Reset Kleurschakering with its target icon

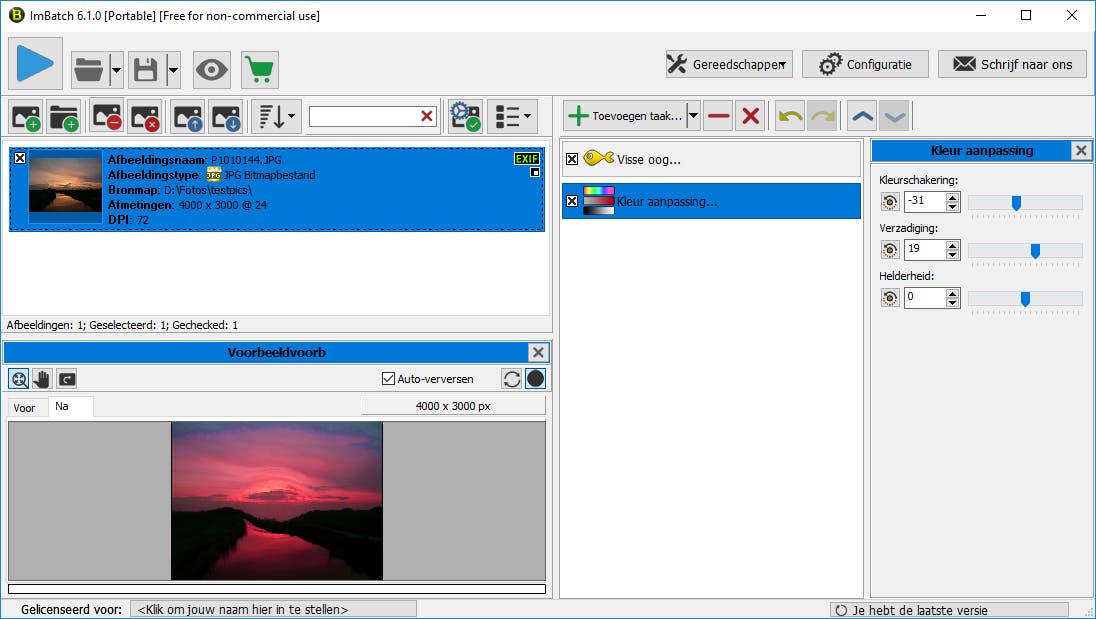tap(890, 203)
